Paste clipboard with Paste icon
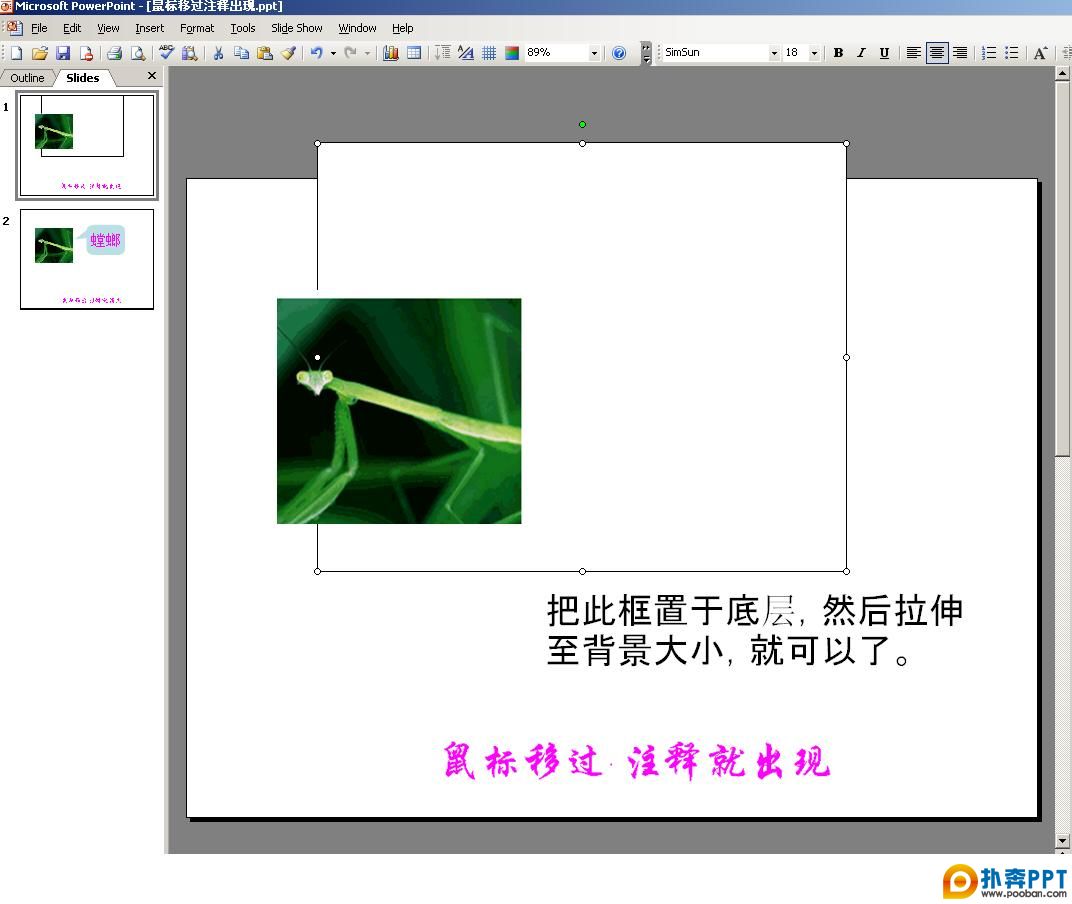Screen dimensions: 1072x904 (x=265, y=53)
